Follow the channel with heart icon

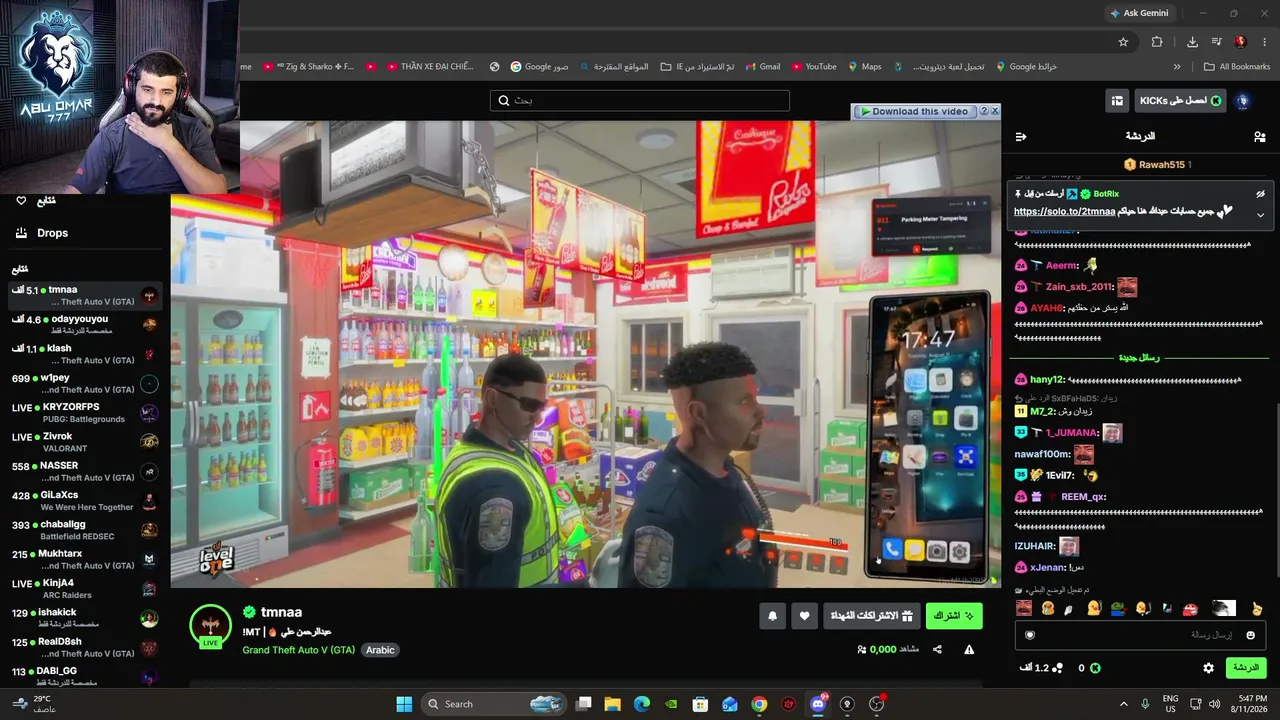805,616
